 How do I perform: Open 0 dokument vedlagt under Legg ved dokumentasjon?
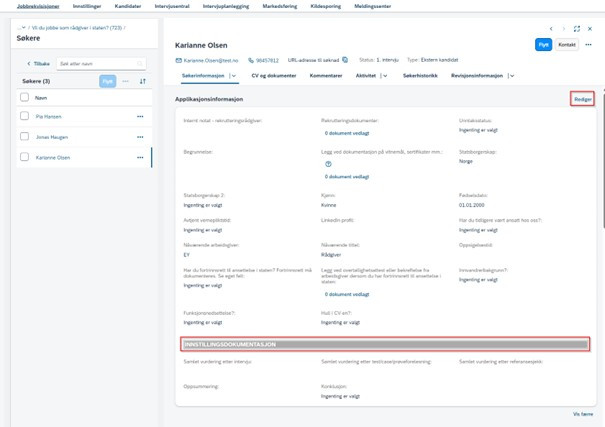pyautogui.click(x=347, y=177)
